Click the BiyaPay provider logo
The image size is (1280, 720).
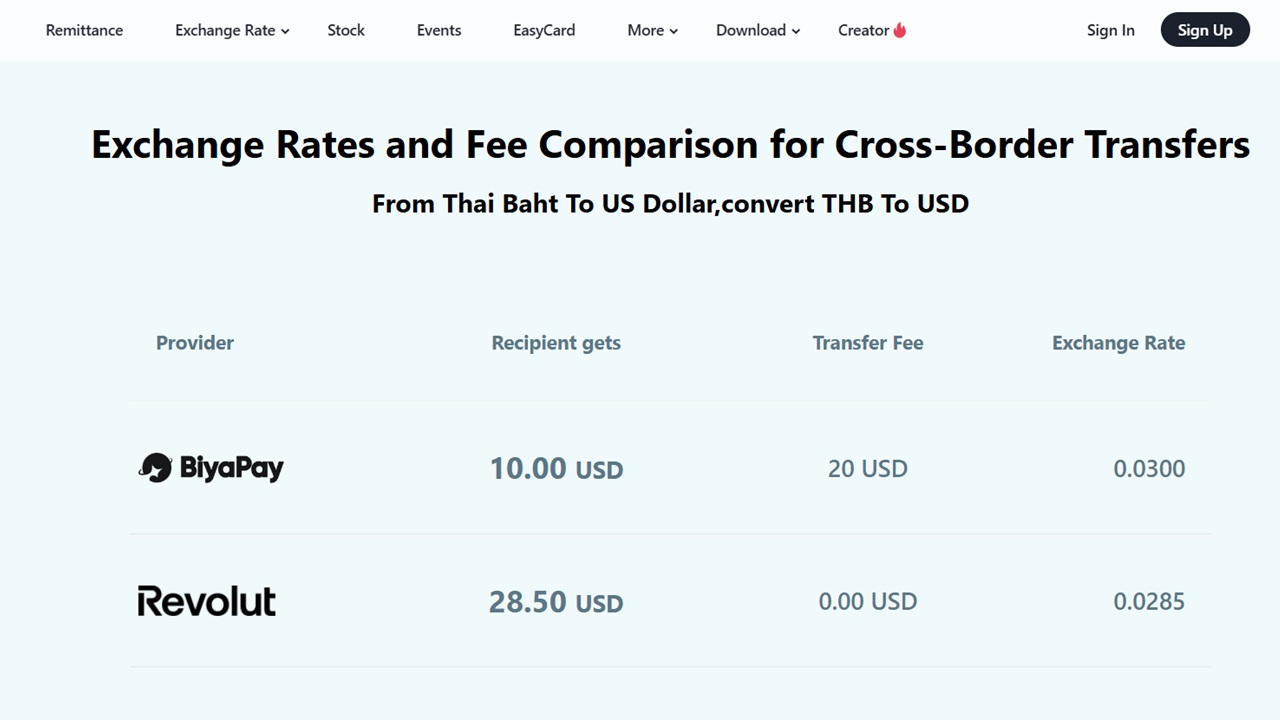pyautogui.click(x=210, y=467)
